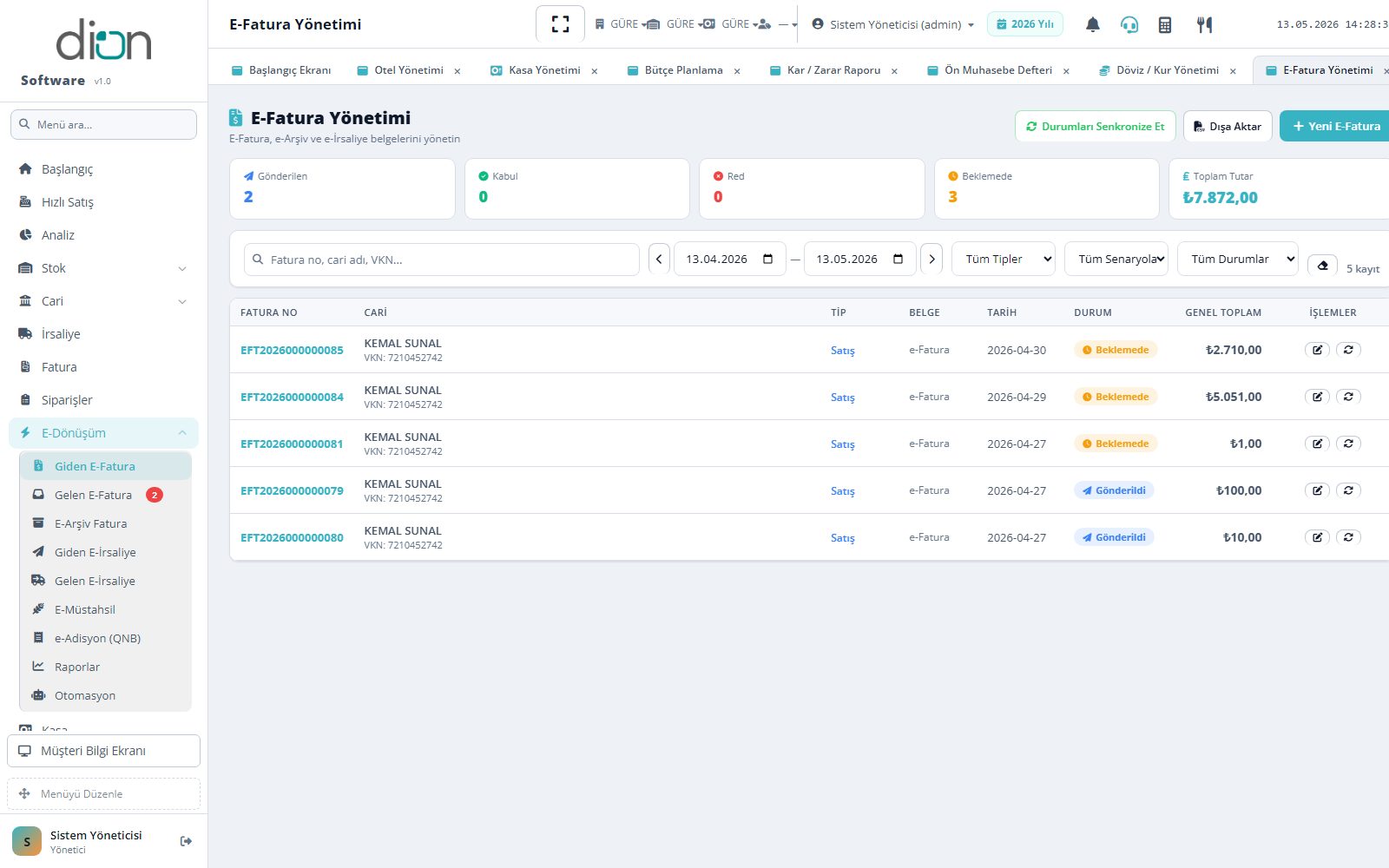The width and height of the screenshot is (1389, 868).
Task: Expand the Stok menu in the sidebar
Action: [103, 268]
